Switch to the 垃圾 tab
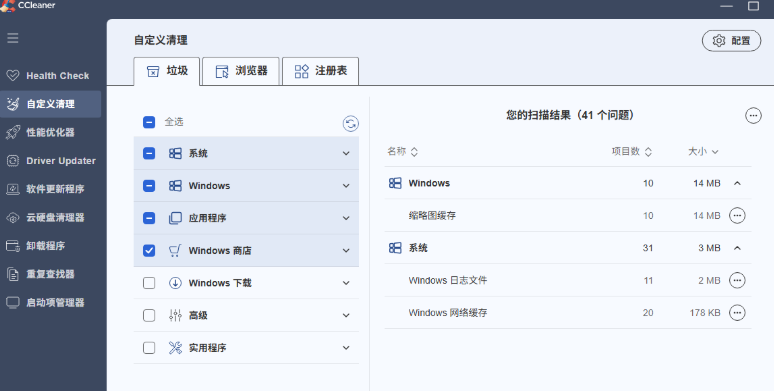774x391 pixels. [167, 71]
